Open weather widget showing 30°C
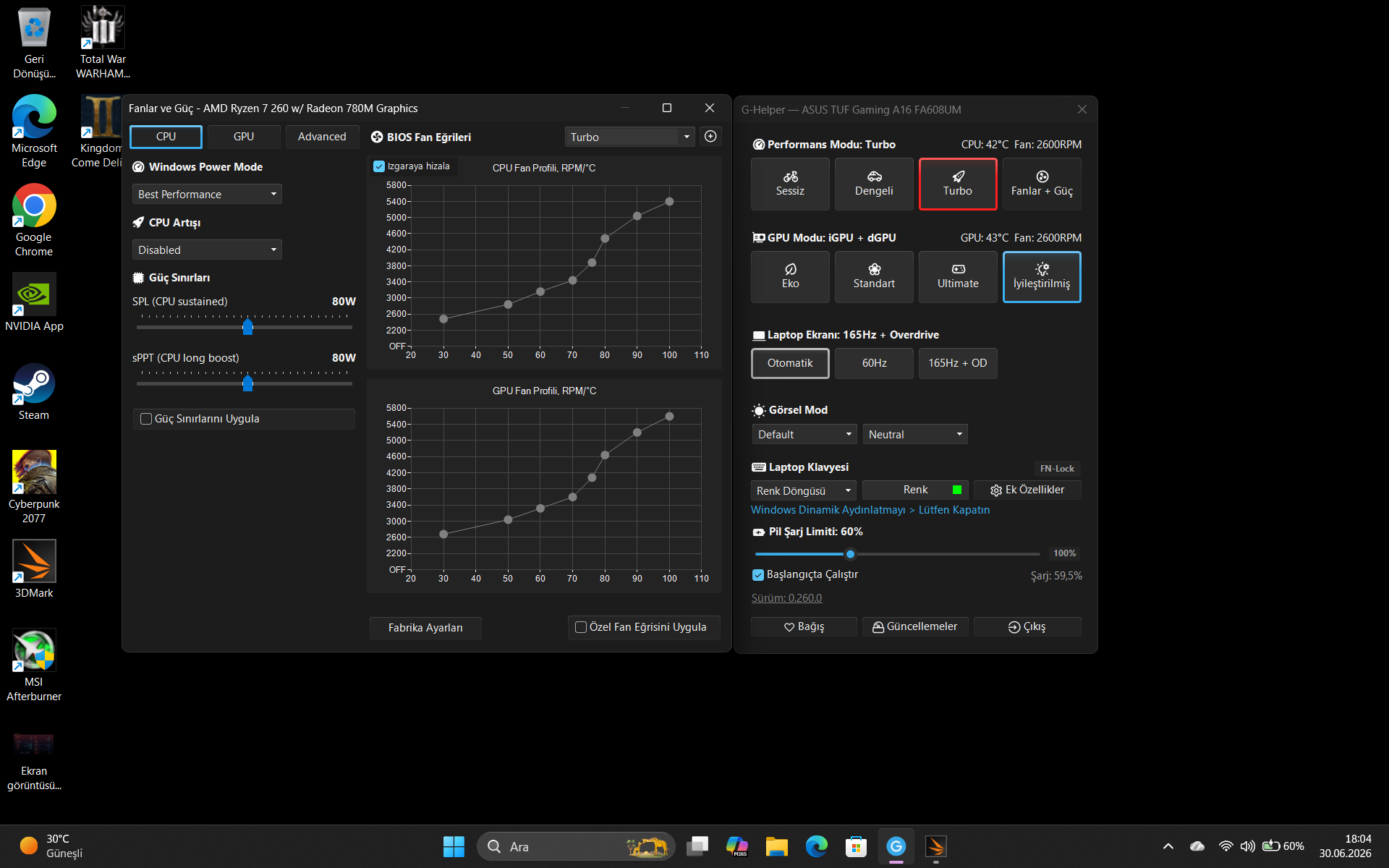Image resolution: width=1389 pixels, height=868 pixels. pyautogui.click(x=51, y=846)
